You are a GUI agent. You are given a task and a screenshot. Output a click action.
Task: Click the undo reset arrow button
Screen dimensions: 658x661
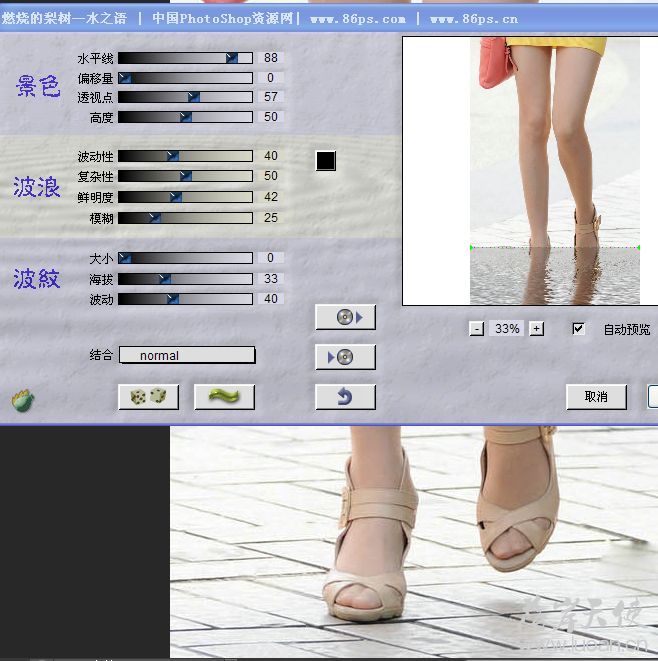[x=345, y=397]
